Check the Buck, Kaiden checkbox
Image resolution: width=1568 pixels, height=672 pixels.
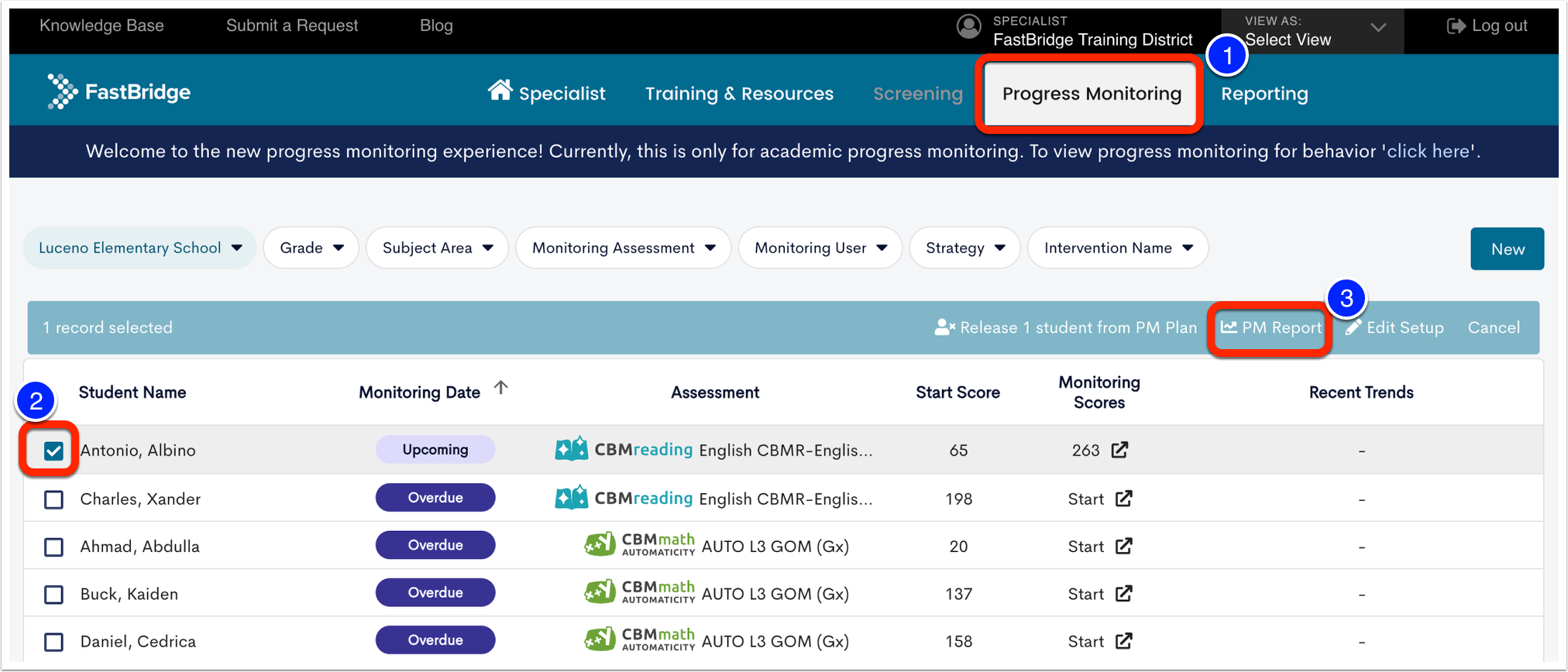(53, 595)
